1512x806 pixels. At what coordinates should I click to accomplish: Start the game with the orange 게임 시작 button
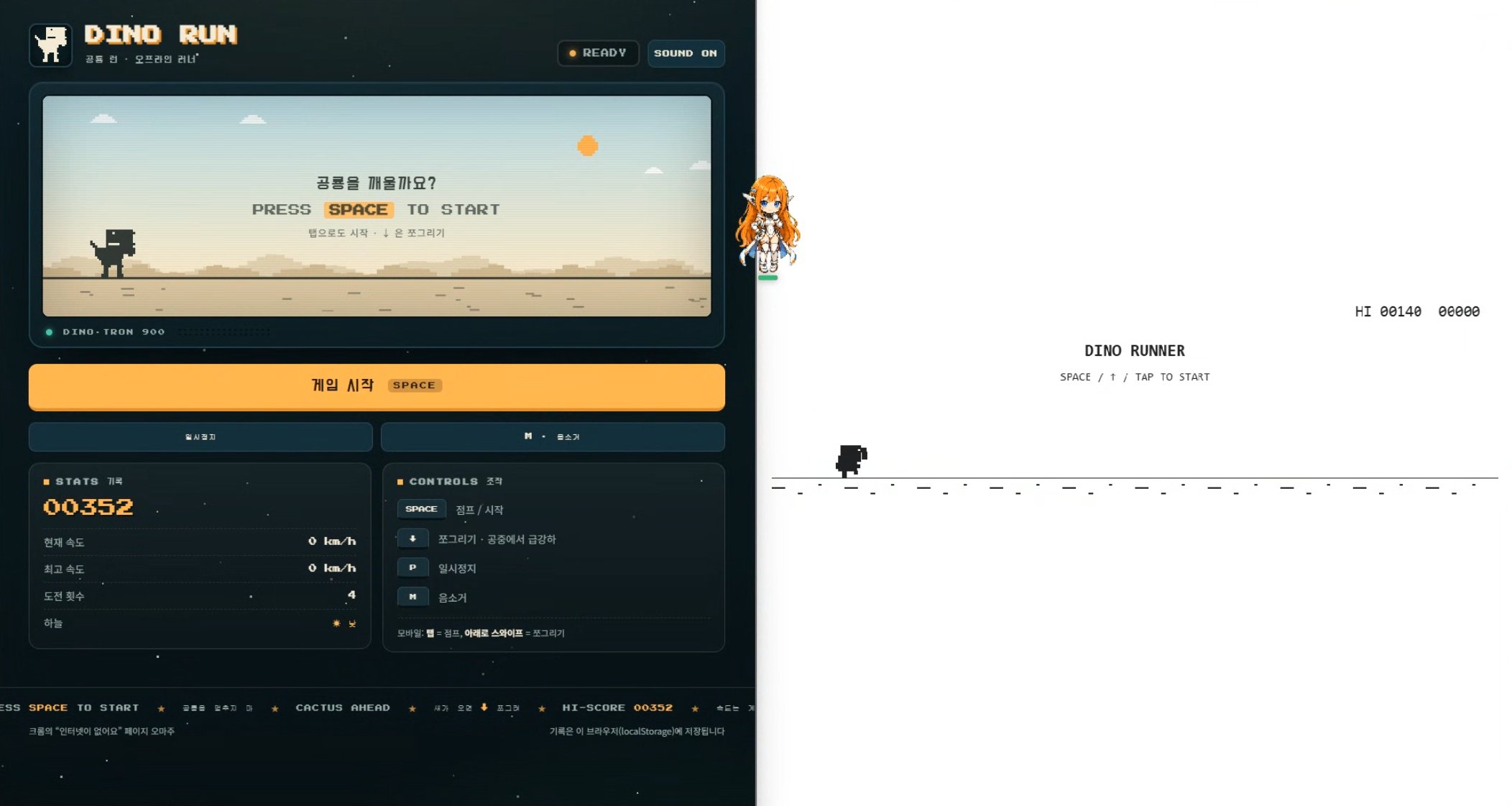point(377,386)
